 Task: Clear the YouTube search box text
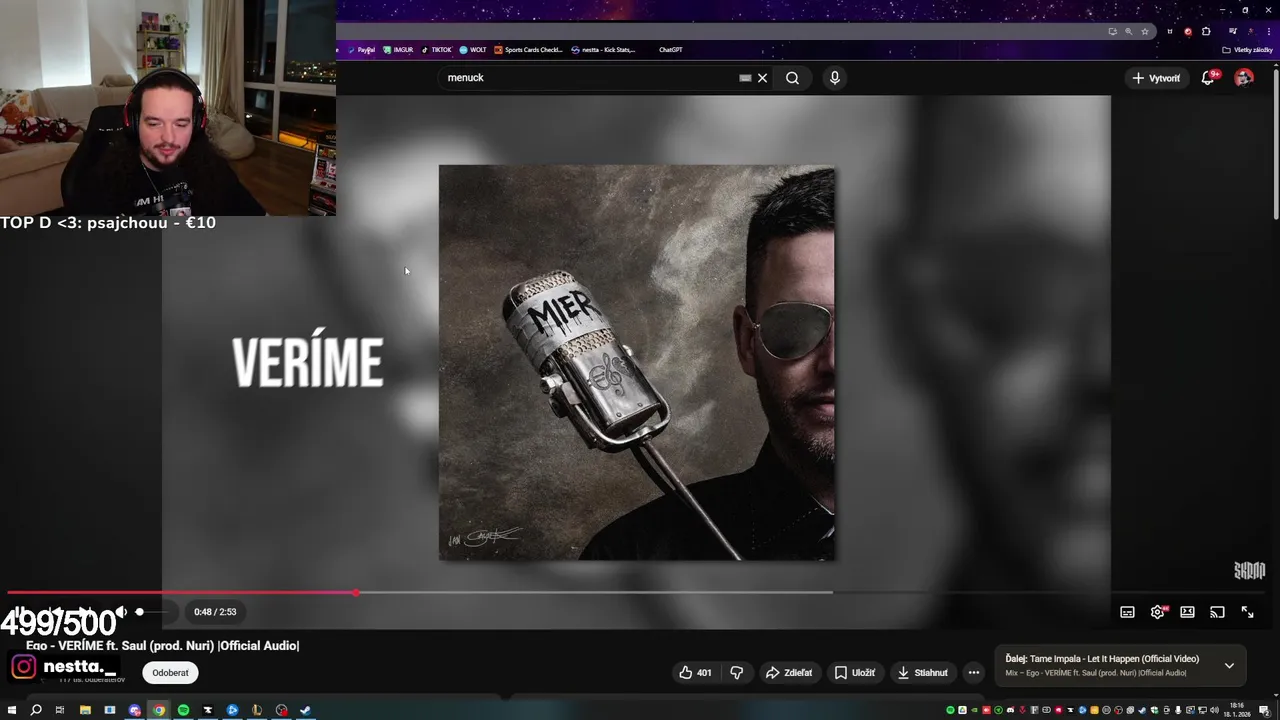[x=762, y=78]
